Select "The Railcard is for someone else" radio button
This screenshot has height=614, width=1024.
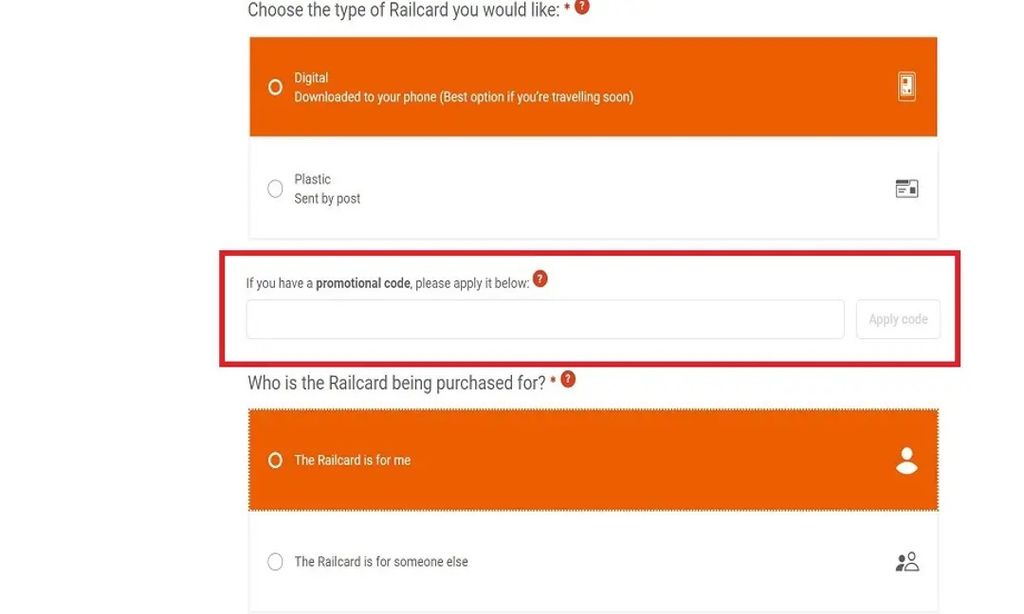click(275, 561)
